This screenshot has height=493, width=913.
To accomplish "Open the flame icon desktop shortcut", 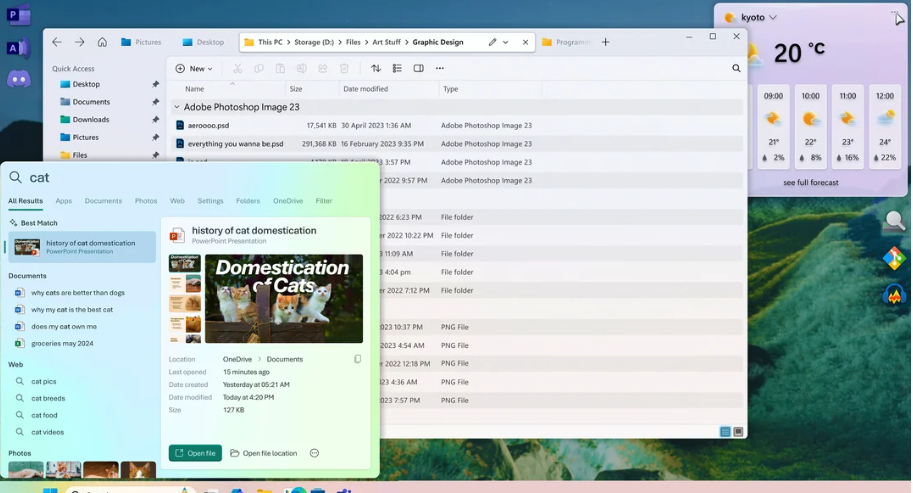I will [894, 294].
